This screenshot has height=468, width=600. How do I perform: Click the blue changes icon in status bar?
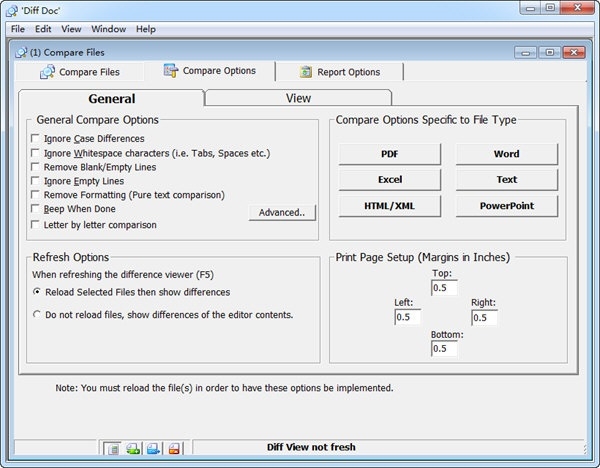[x=153, y=448]
